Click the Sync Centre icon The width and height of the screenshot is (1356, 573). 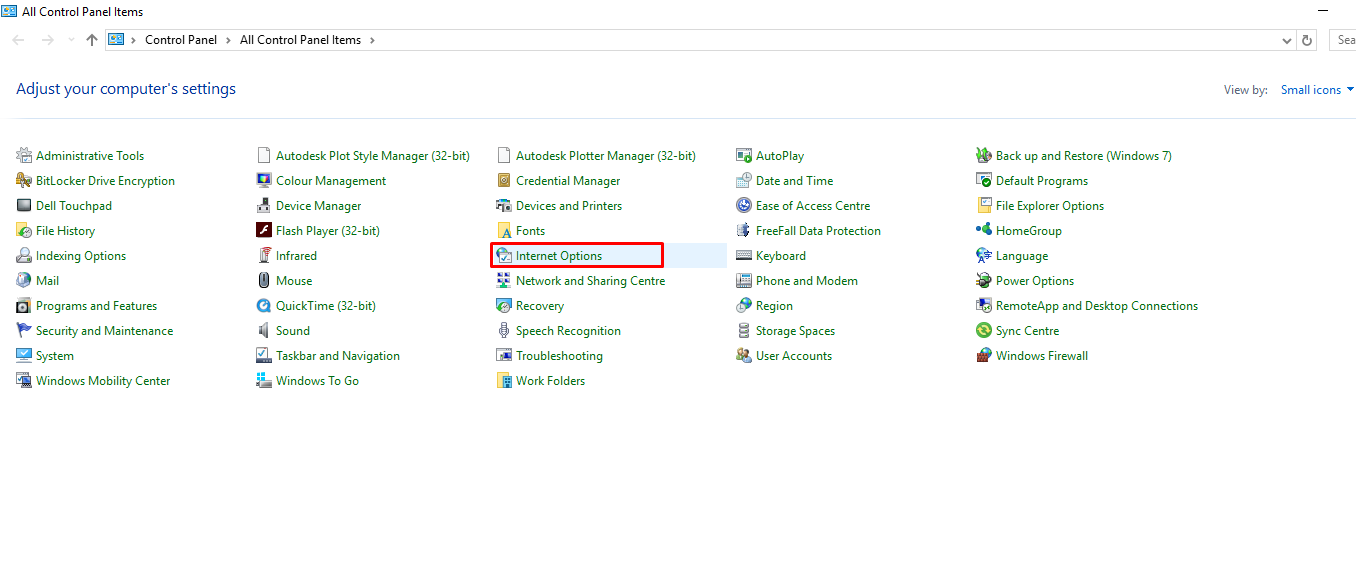click(984, 331)
